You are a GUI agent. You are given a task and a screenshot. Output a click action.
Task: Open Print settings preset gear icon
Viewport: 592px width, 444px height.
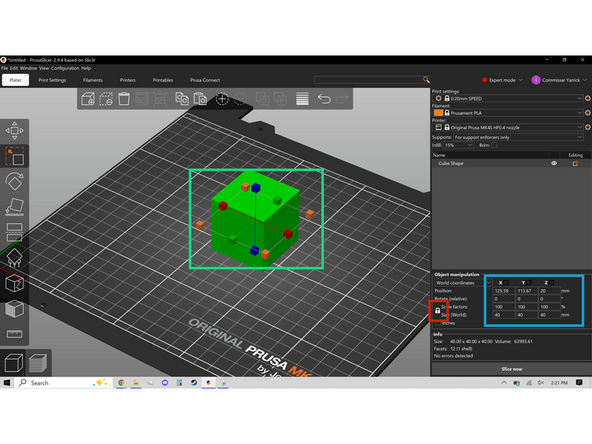click(x=587, y=98)
